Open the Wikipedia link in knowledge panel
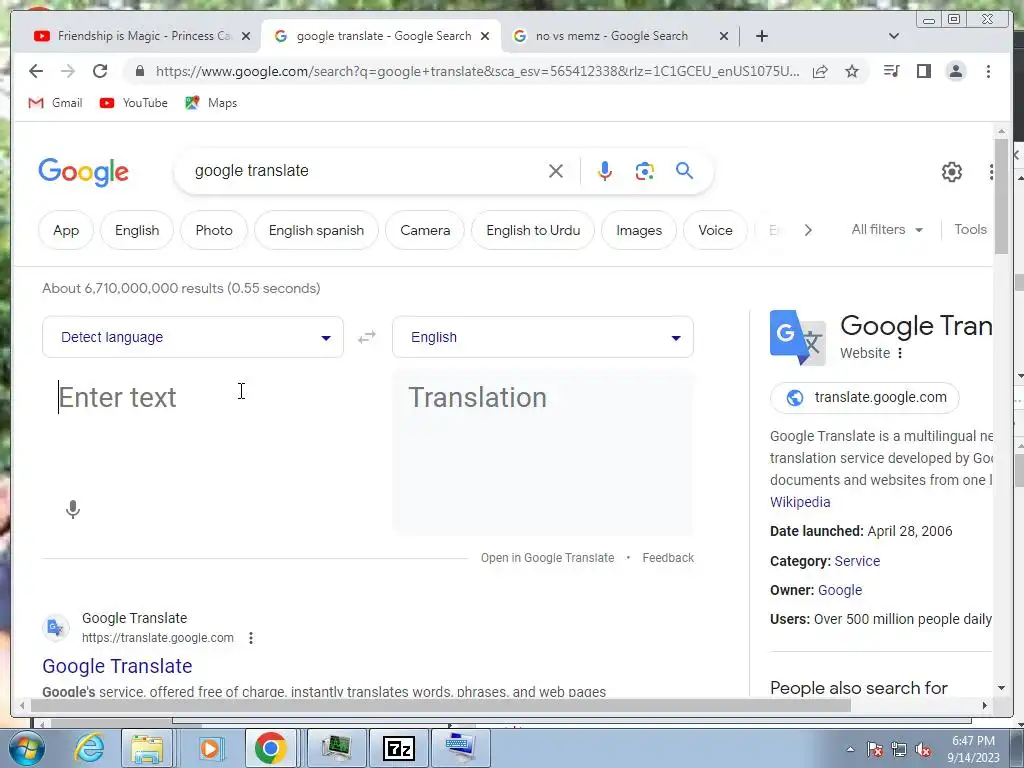This screenshot has height=768, width=1024. point(800,502)
